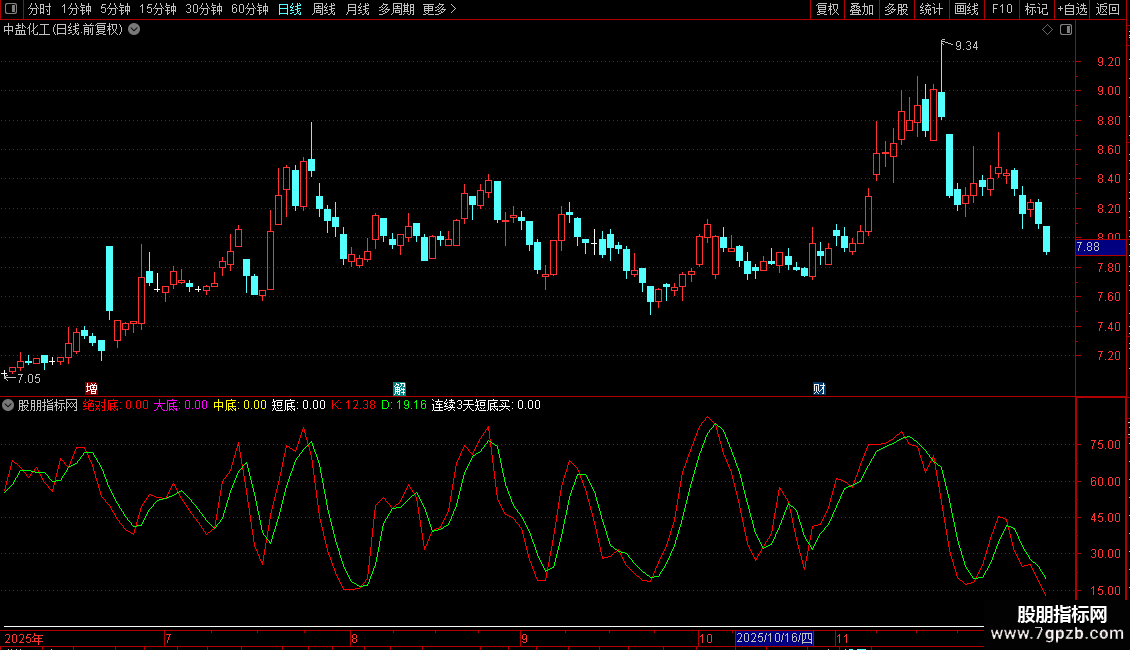Switch to 分时 intraday view

click(40, 9)
